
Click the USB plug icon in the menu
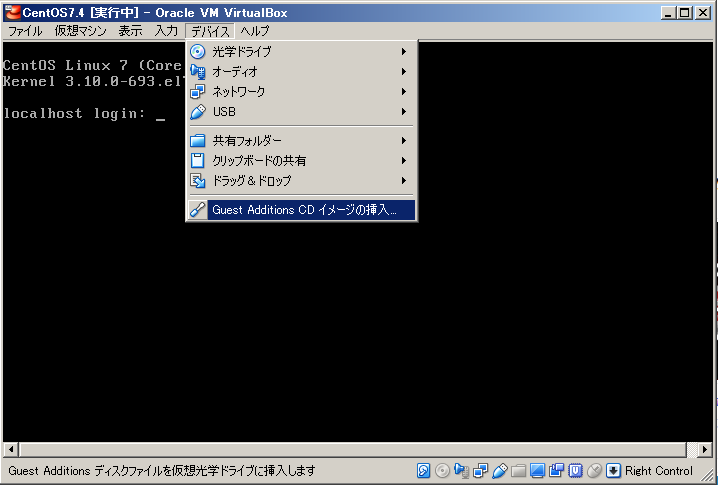tap(197, 111)
